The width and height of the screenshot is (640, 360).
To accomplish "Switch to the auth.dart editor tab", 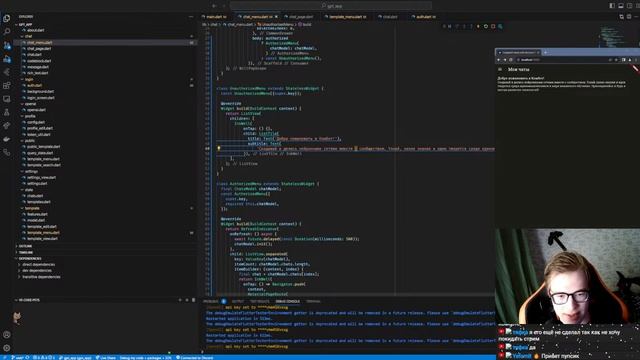I will 426,17.
